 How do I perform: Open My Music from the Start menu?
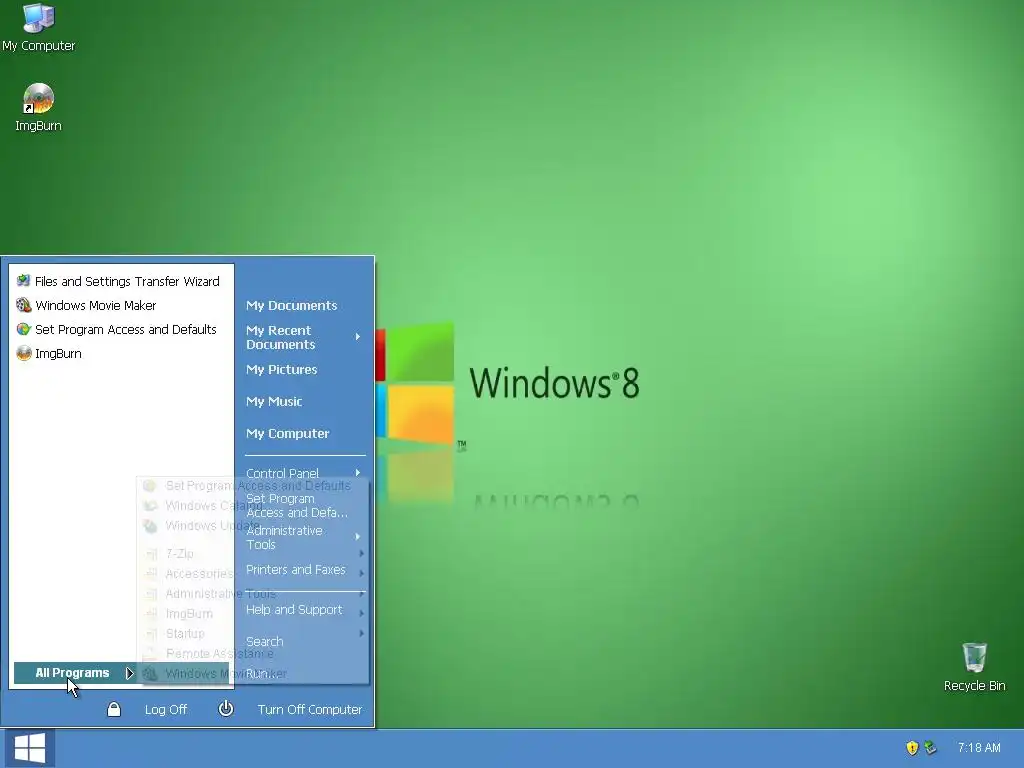tap(274, 401)
